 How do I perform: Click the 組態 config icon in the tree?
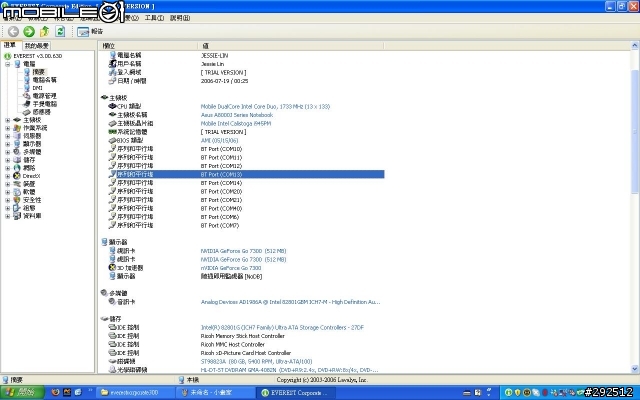[17, 208]
